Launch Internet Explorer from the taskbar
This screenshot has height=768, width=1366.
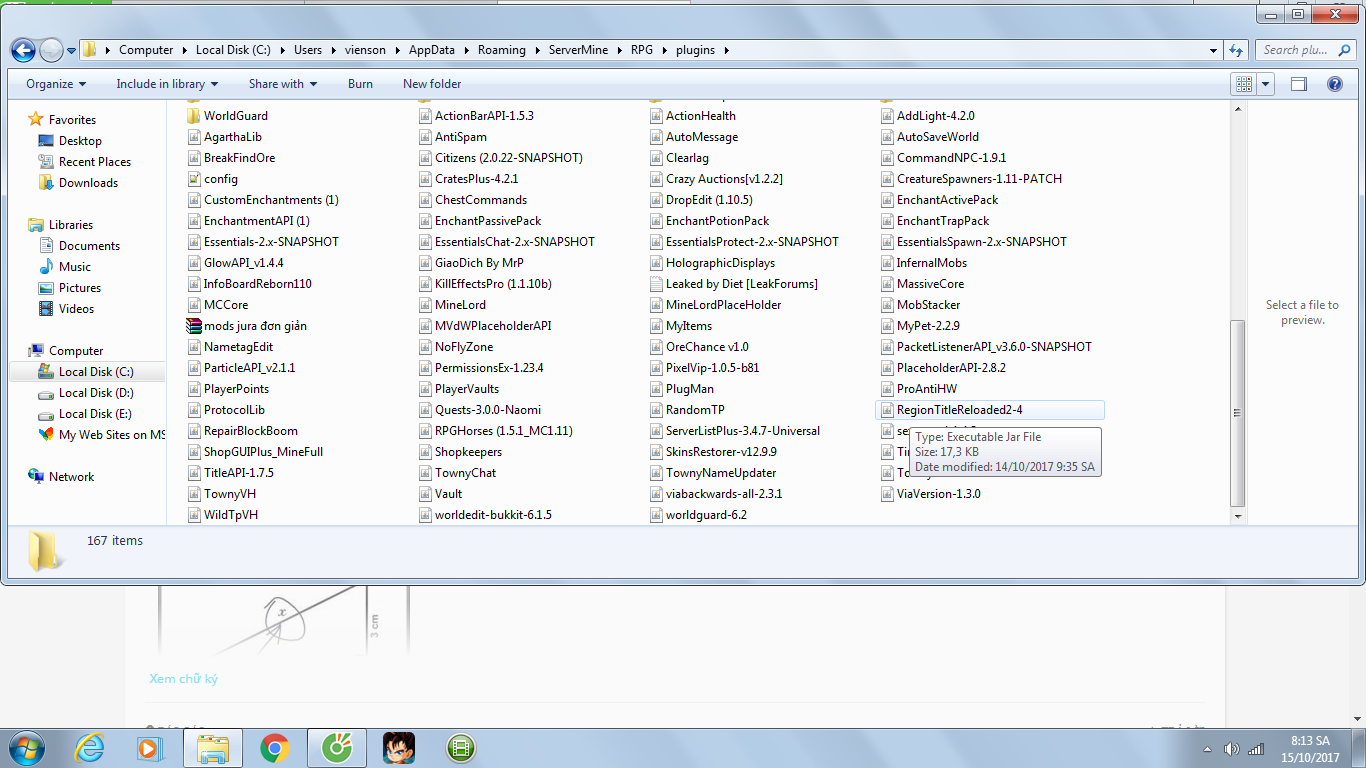pos(90,747)
